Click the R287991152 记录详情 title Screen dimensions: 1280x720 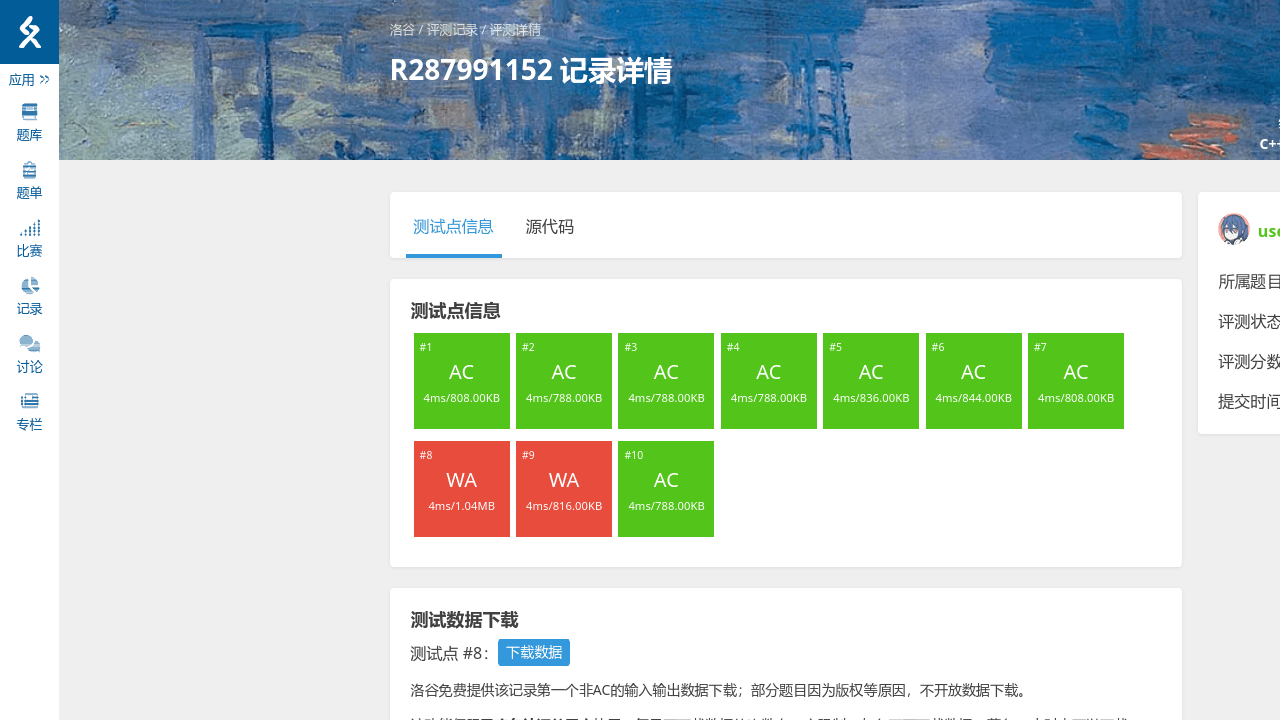531,71
